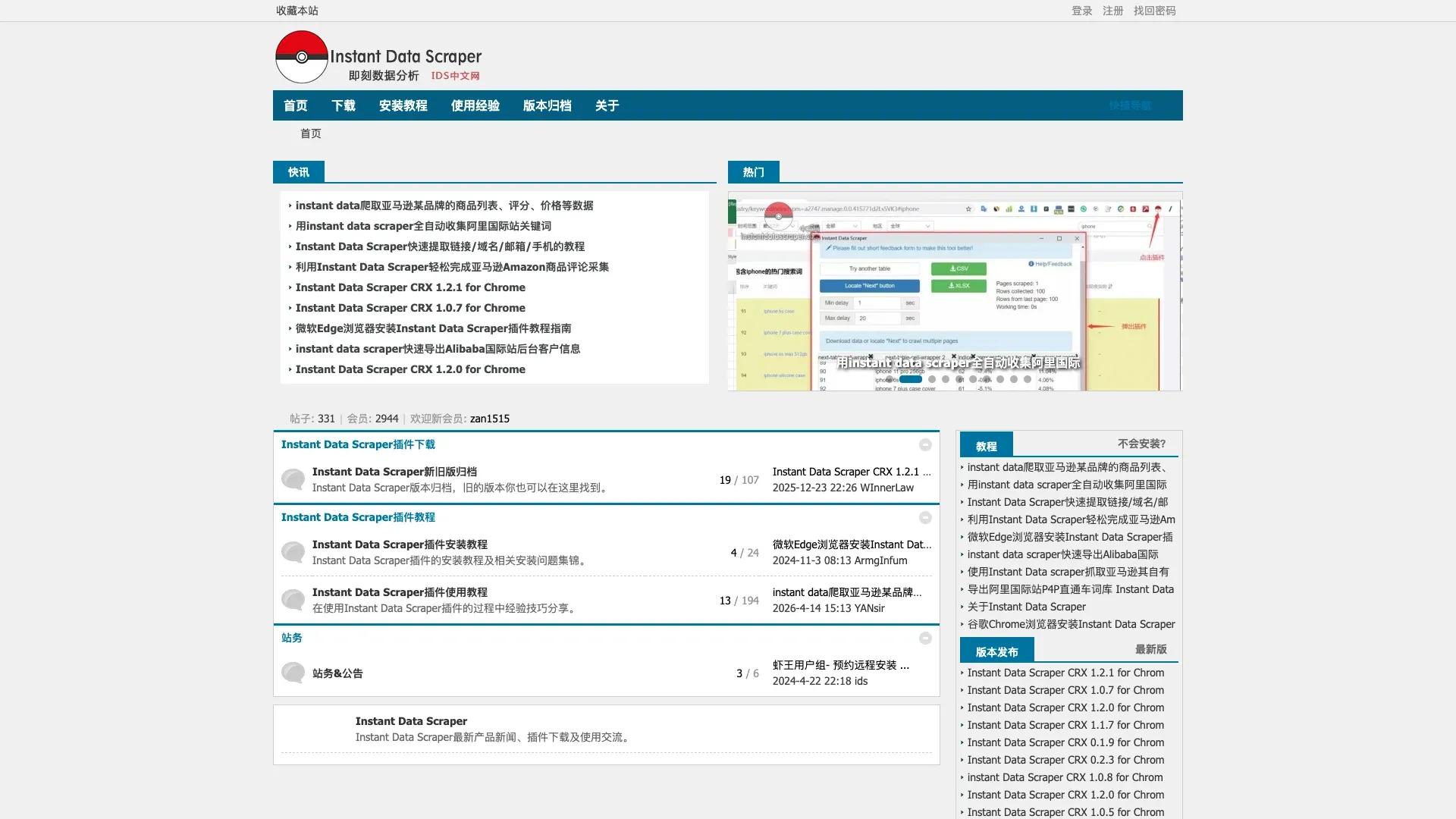Click speech bubble icon beside 插件使用教程 forum
This screenshot has height=819, width=1456.
(293, 600)
